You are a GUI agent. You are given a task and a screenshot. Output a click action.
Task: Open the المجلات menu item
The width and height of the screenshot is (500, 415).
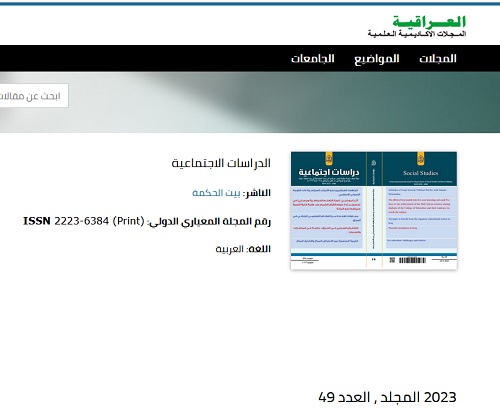tap(438, 59)
